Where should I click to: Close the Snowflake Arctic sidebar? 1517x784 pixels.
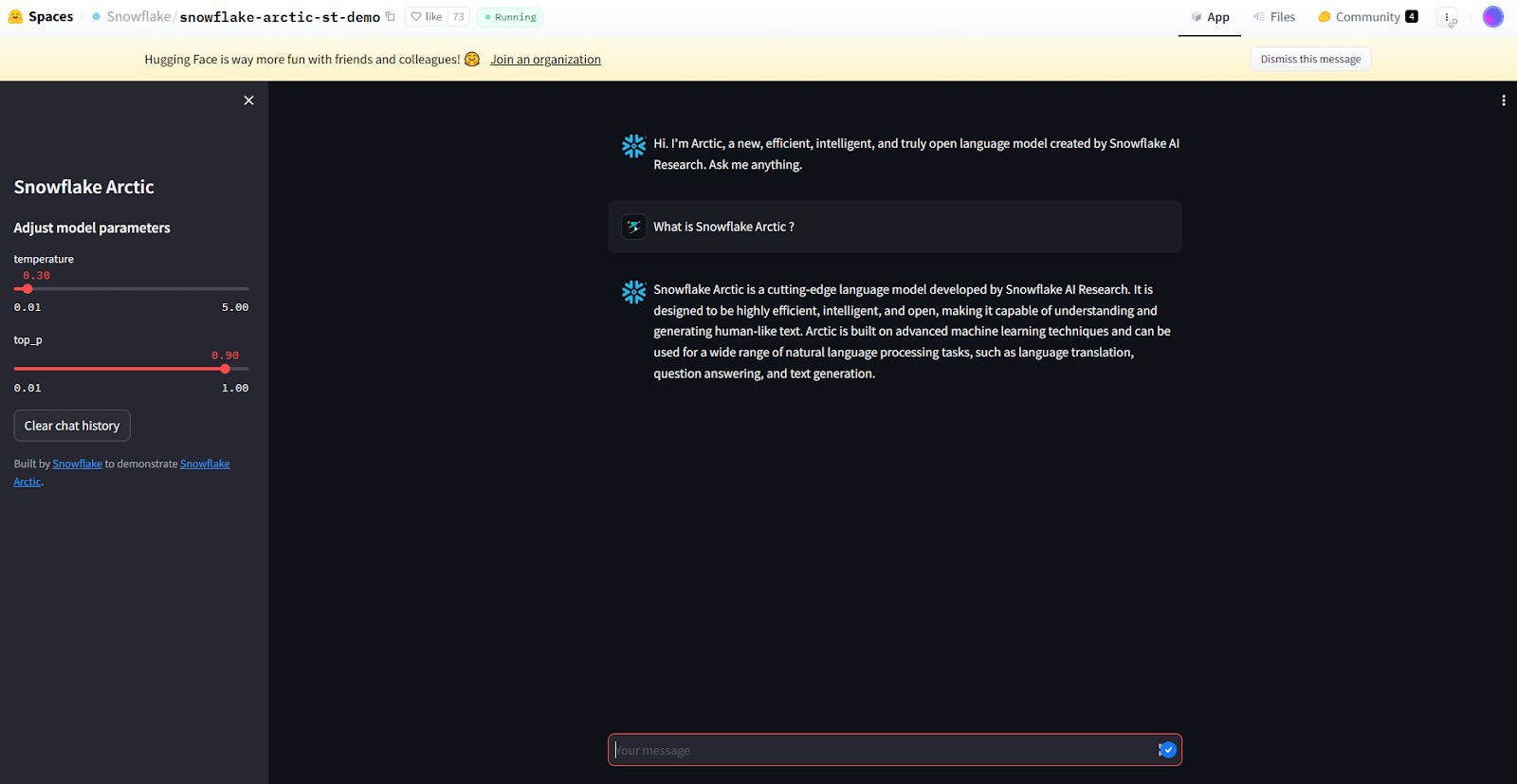(248, 100)
